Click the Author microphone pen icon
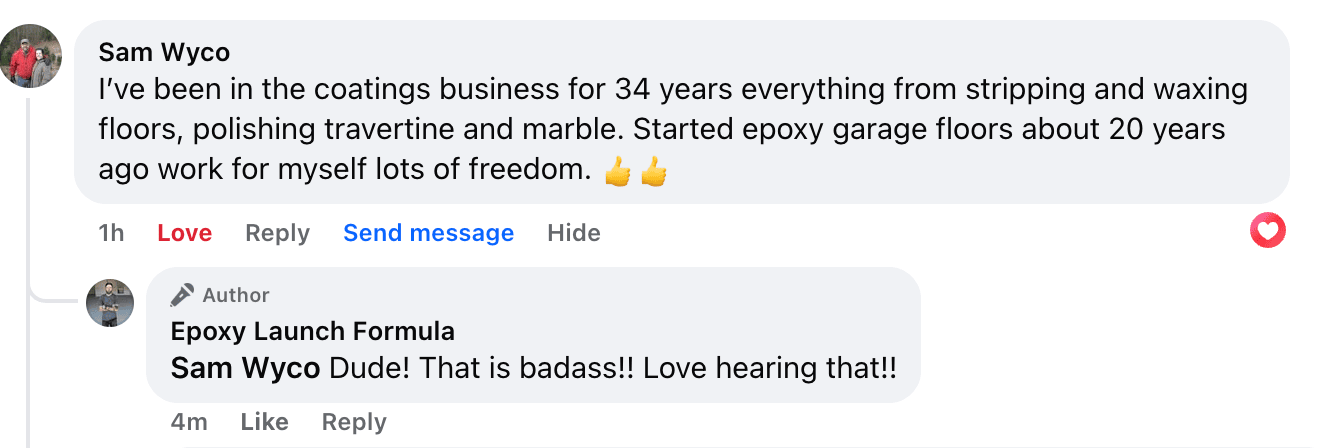This screenshot has height=448, width=1322. point(181,295)
